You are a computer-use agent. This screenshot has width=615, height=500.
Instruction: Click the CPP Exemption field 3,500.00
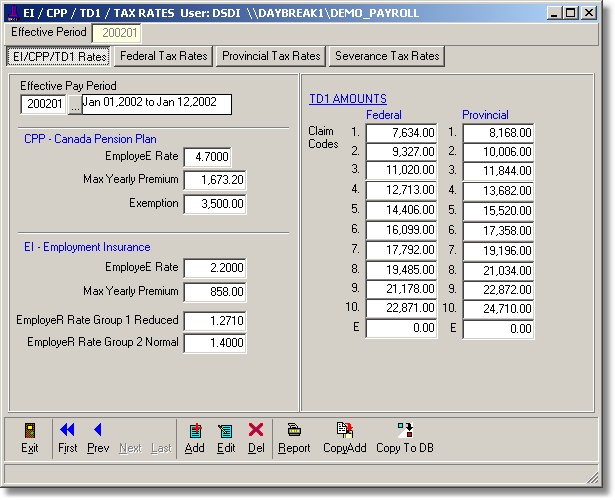click(x=215, y=204)
